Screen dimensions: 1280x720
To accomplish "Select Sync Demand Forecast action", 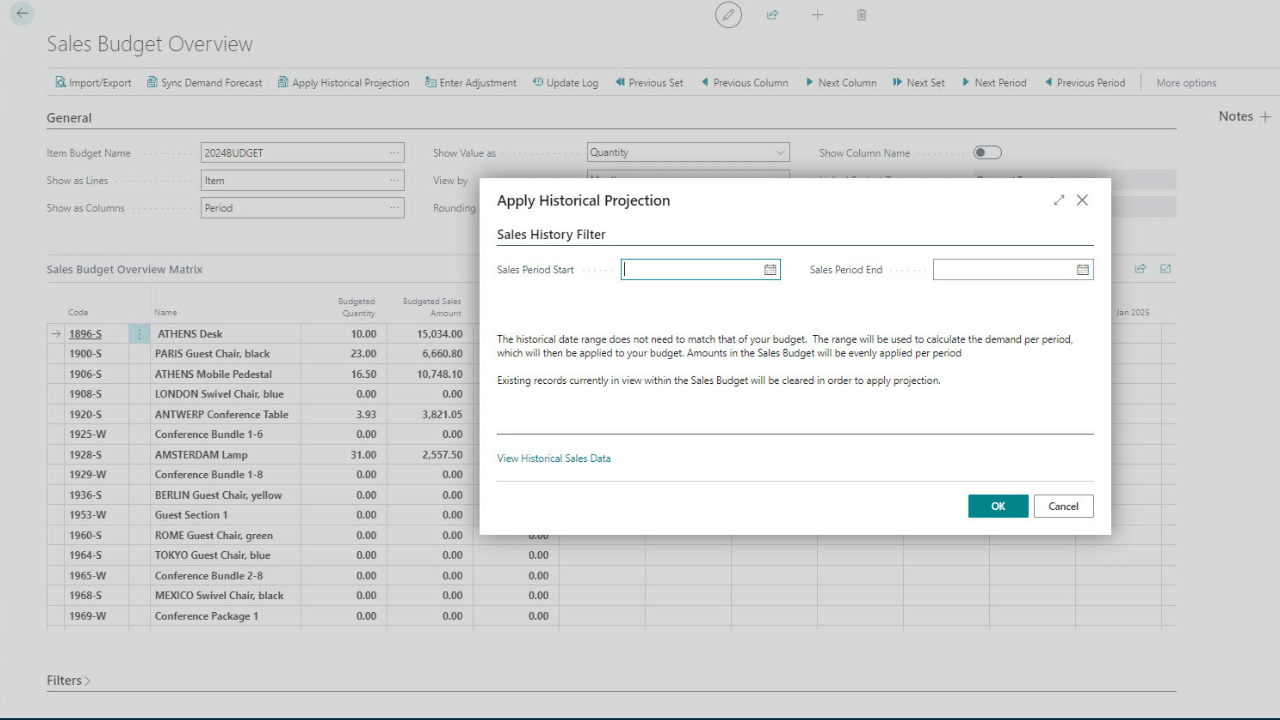I will click(204, 83).
